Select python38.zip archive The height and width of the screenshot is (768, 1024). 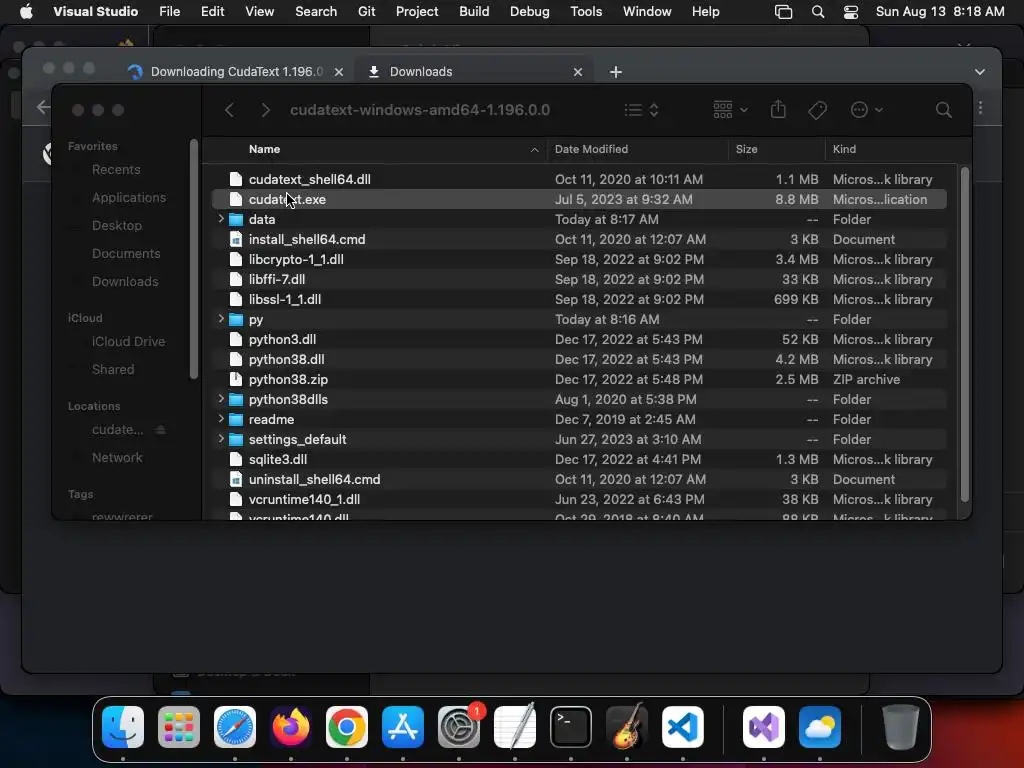(x=579, y=379)
